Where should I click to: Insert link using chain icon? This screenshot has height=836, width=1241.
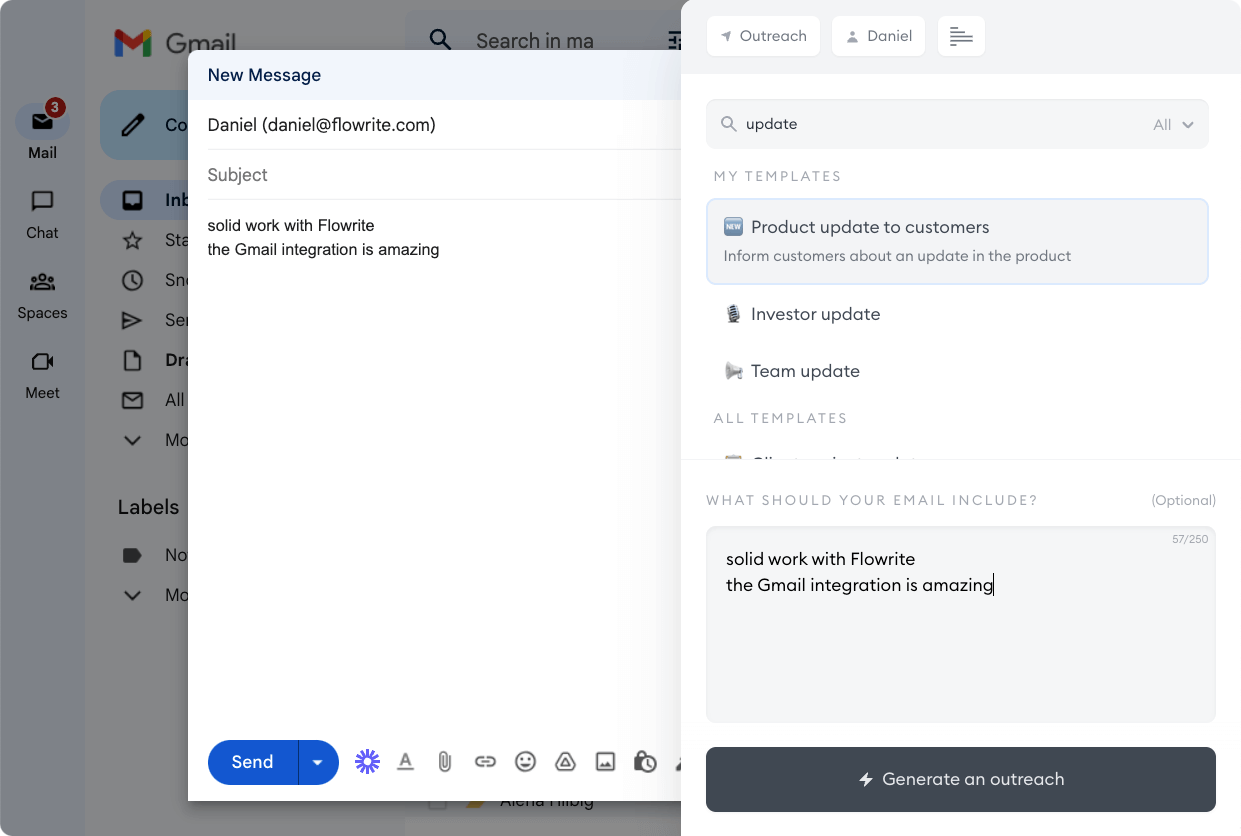click(x=485, y=762)
